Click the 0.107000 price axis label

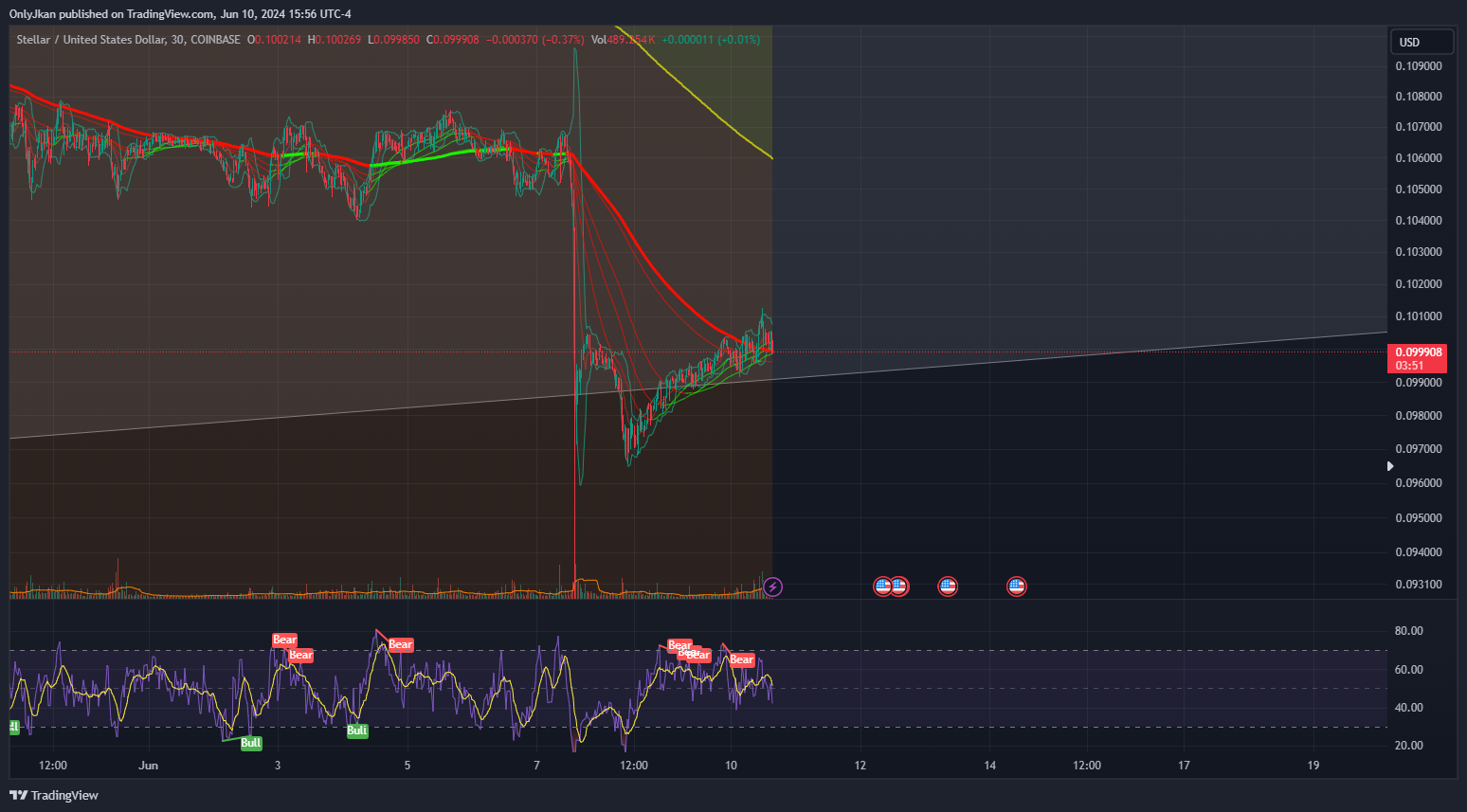[x=1419, y=127]
